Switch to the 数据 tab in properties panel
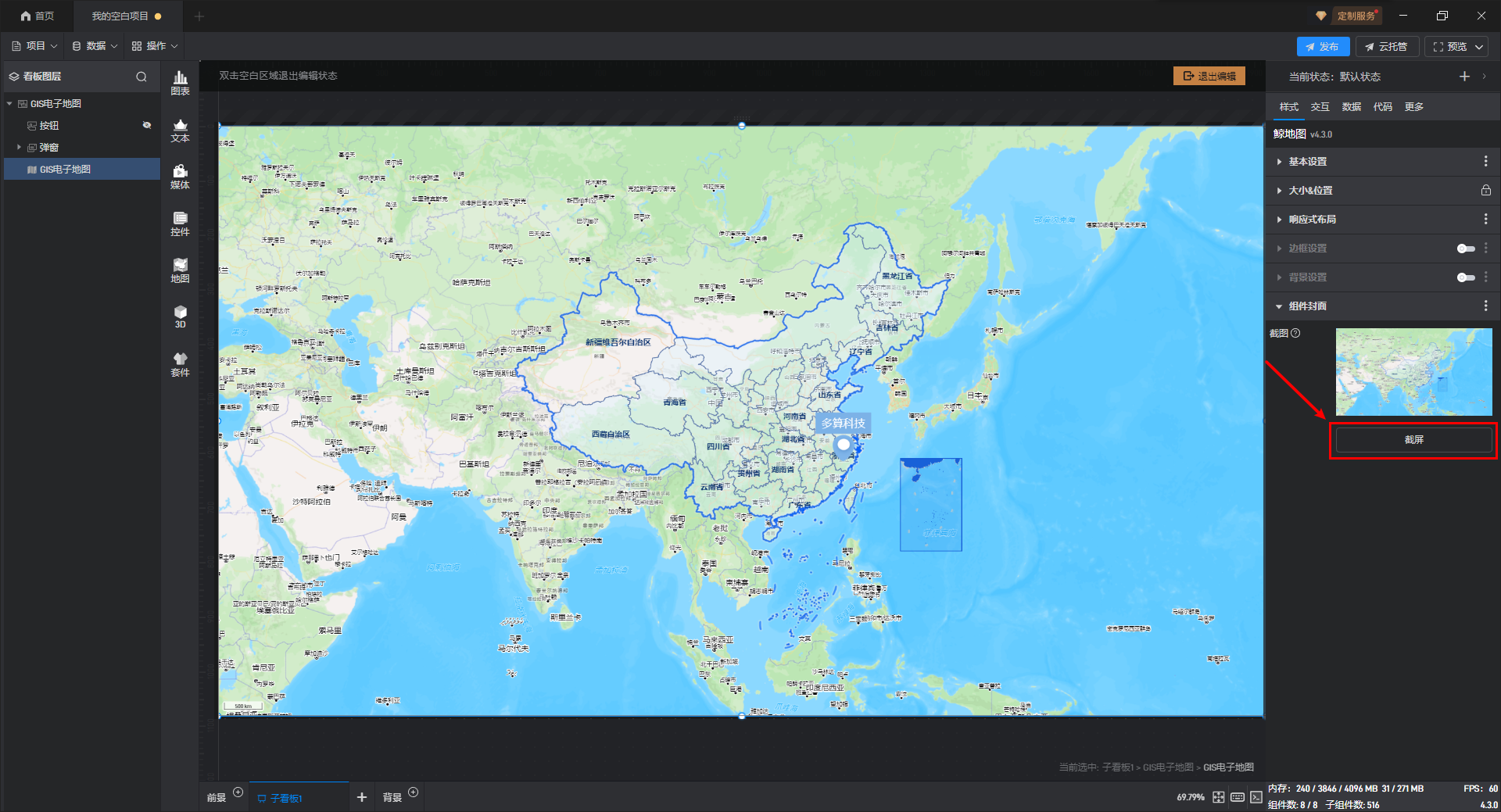1501x812 pixels. pos(1351,106)
